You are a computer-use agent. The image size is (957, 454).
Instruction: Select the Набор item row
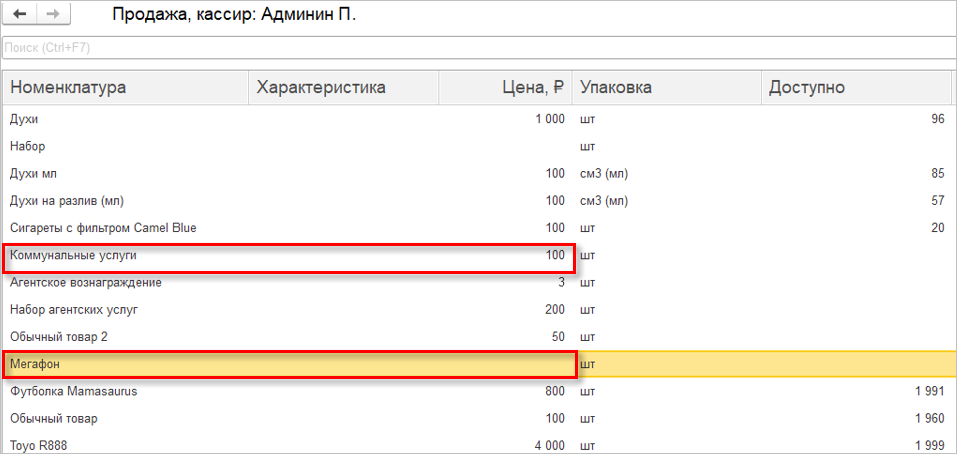coord(478,146)
